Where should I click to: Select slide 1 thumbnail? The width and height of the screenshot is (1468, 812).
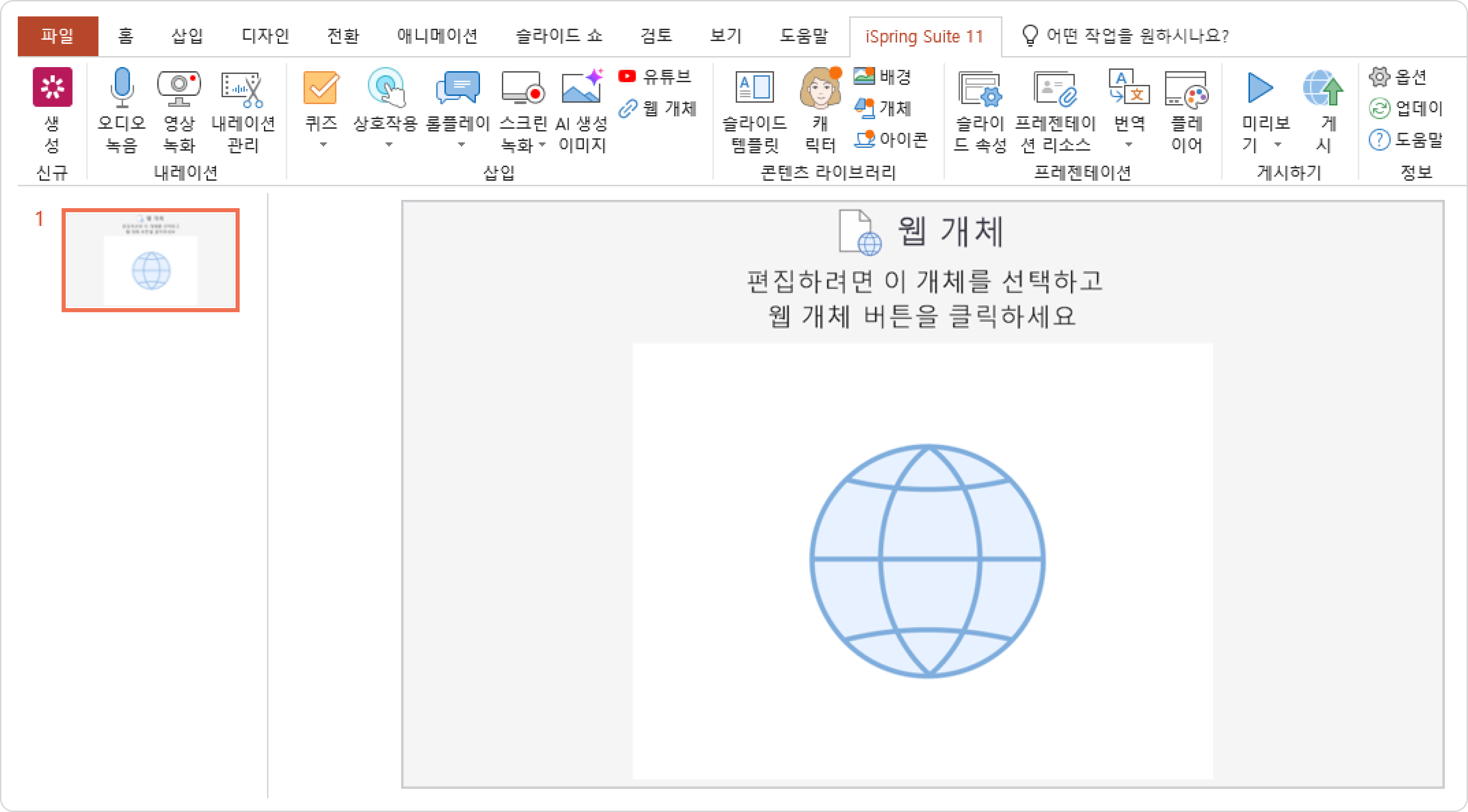pos(150,260)
